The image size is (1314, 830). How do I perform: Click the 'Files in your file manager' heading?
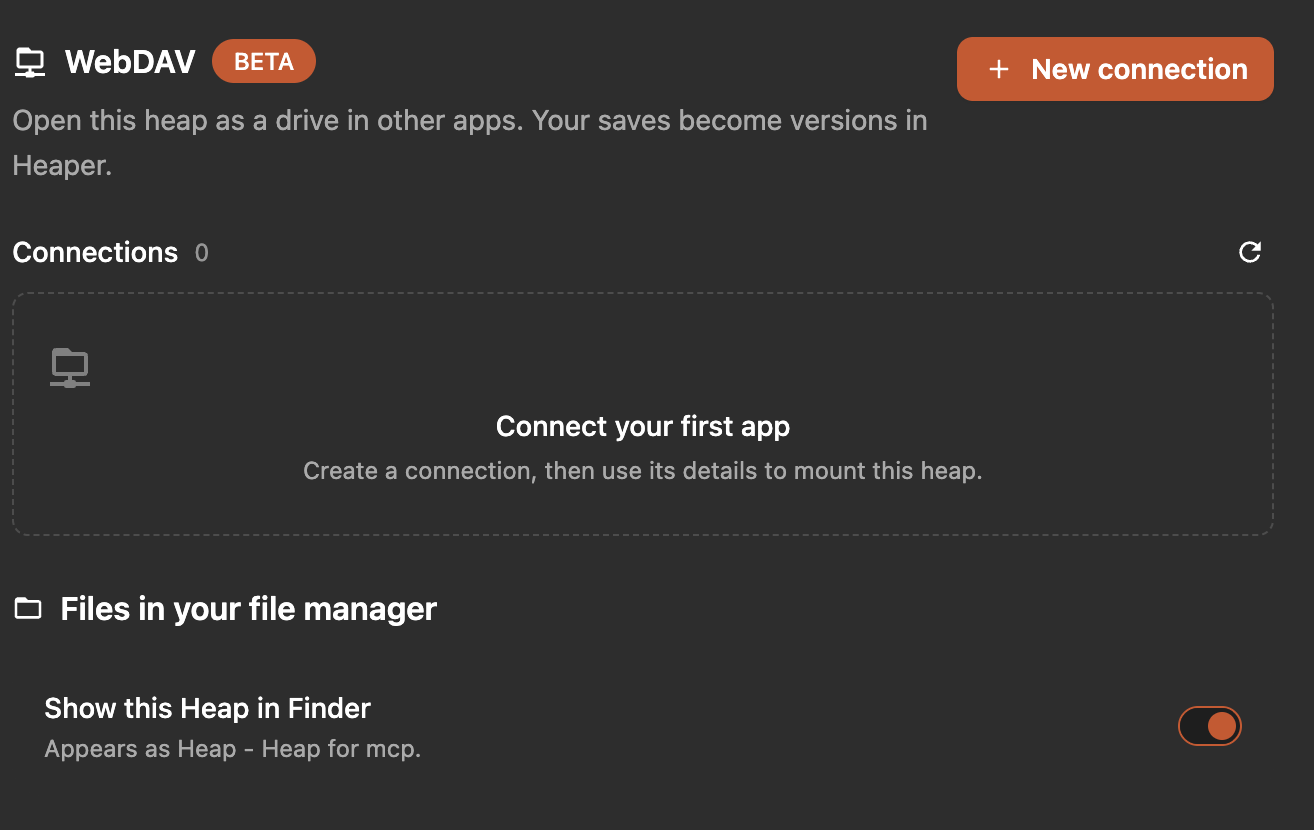point(249,609)
